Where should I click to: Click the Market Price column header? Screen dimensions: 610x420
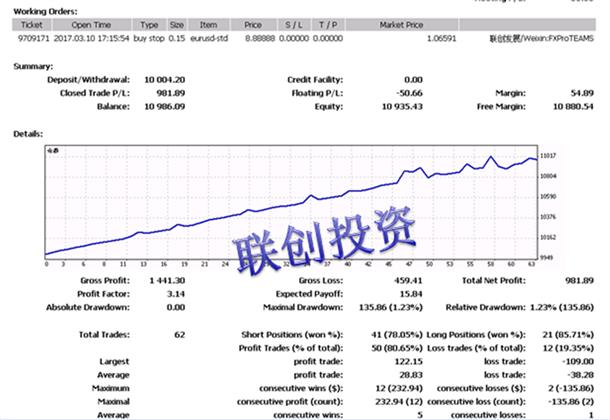click(401, 25)
